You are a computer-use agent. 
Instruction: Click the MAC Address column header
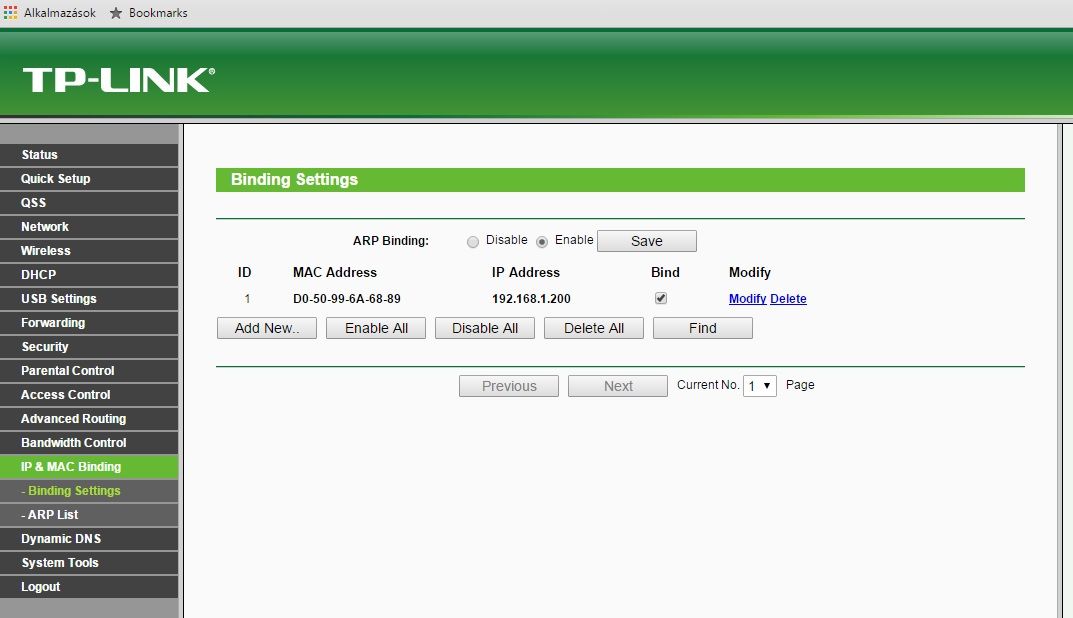click(x=335, y=272)
